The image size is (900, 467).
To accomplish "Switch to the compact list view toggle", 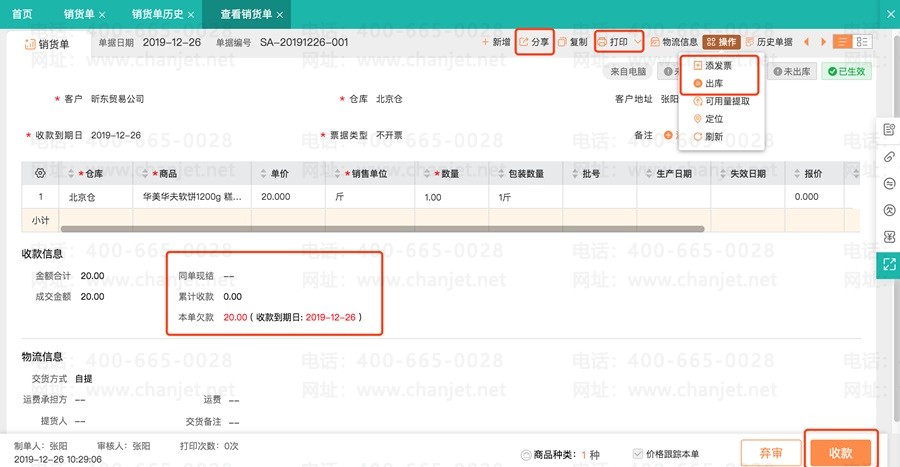I will coord(842,42).
